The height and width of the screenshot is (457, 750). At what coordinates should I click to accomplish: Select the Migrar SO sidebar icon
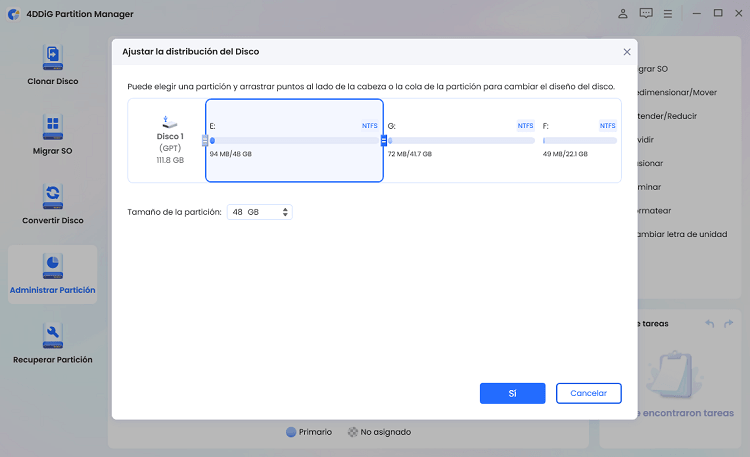(52, 127)
